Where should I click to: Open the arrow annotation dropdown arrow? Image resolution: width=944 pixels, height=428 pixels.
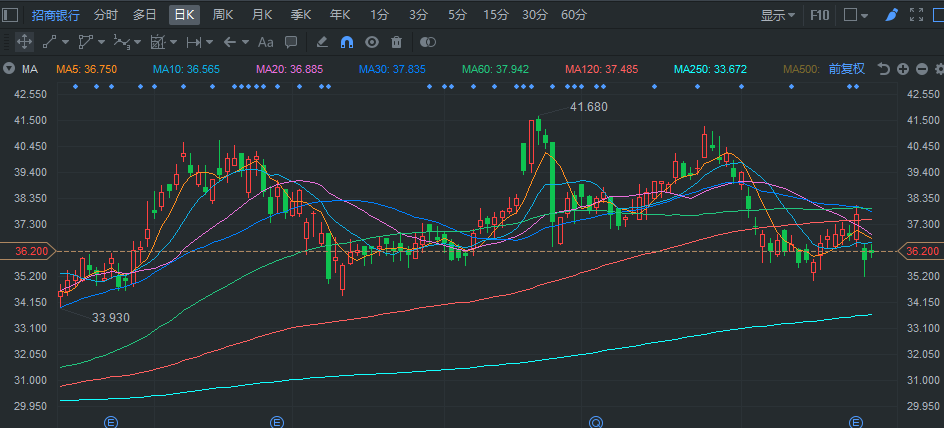[245, 42]
